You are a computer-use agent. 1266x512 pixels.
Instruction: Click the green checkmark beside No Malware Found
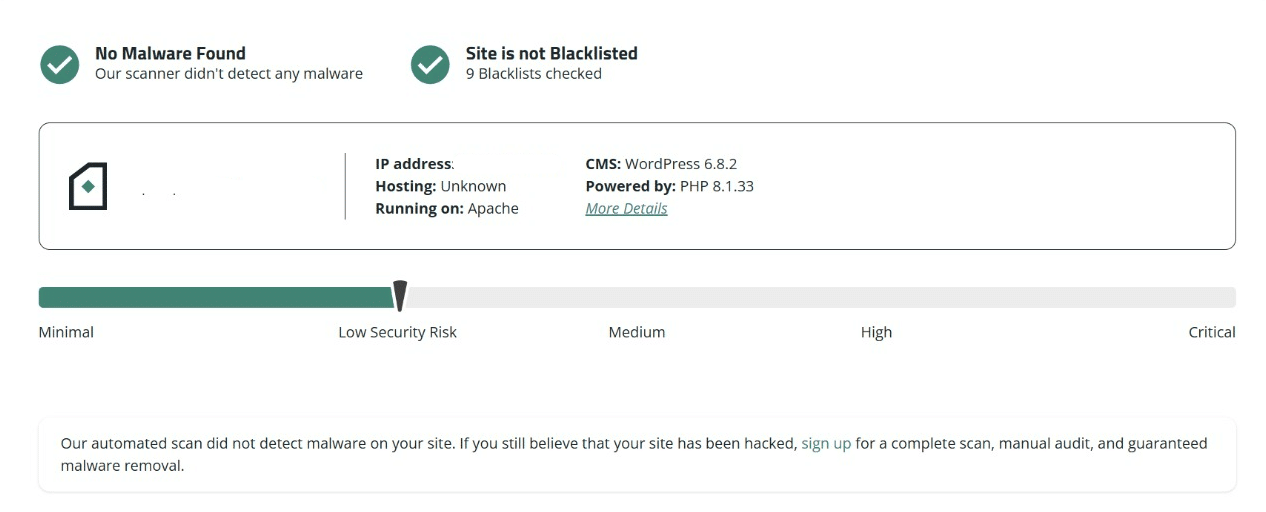60,64
